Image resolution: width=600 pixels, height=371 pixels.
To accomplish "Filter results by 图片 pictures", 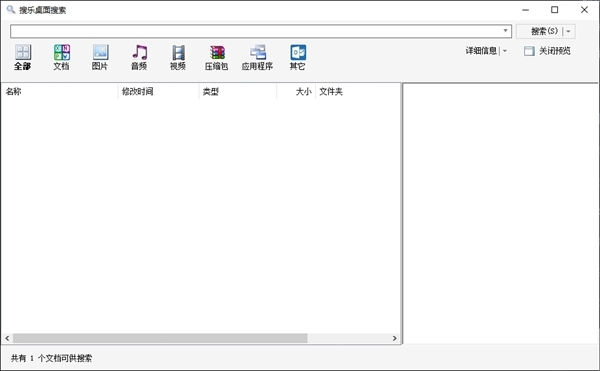I will (100, 57).
